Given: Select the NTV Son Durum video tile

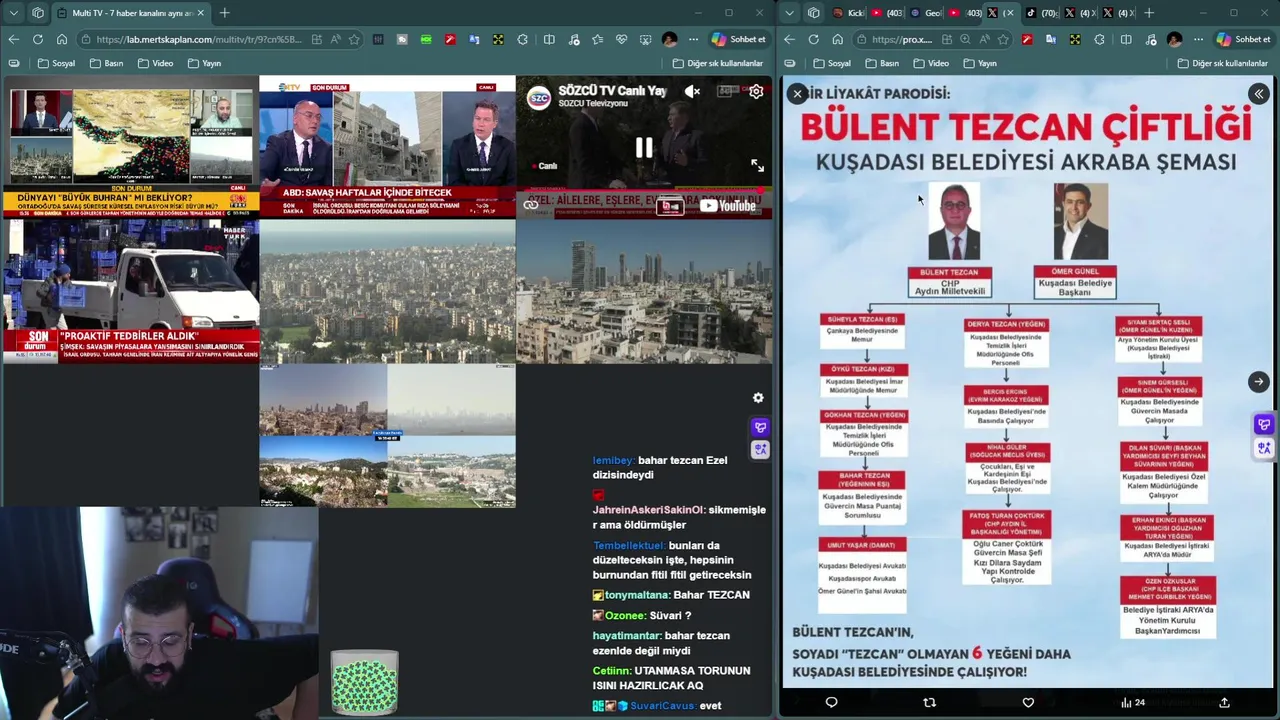Looking at the screenshot, I should [x=387, y=147].
